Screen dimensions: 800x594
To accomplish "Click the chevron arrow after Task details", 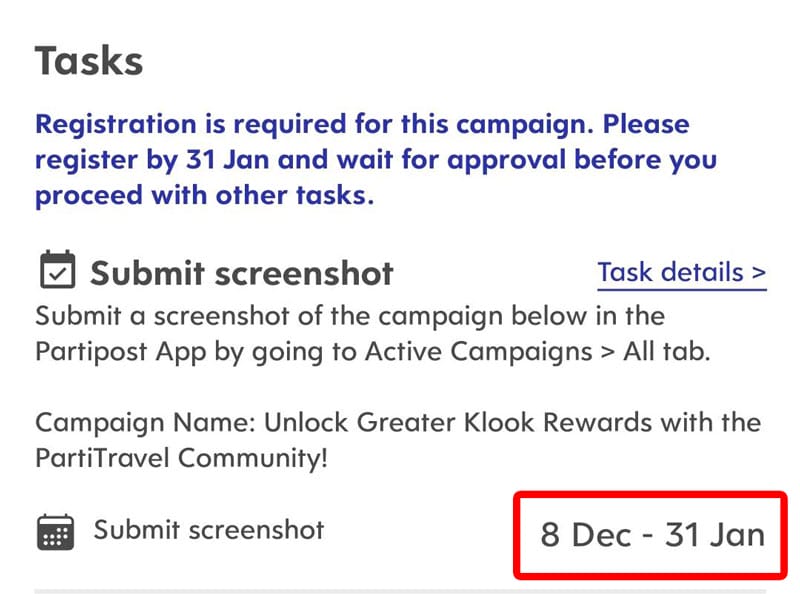I will (759, 273).
